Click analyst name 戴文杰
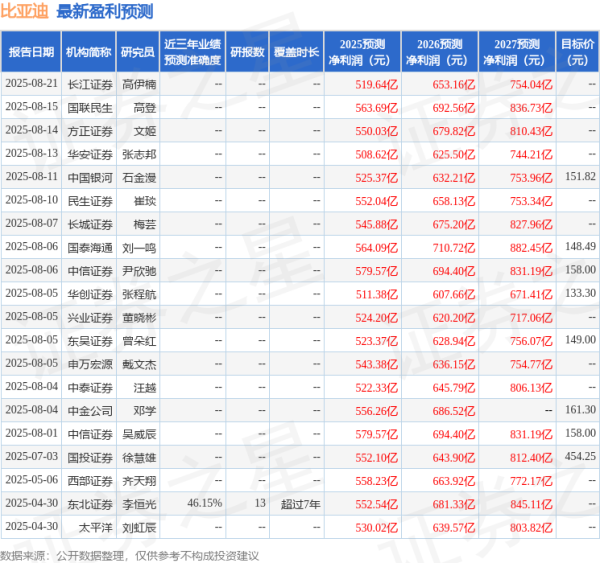The height and width of the screenshot is (563, 600). [x=139, y=364]
